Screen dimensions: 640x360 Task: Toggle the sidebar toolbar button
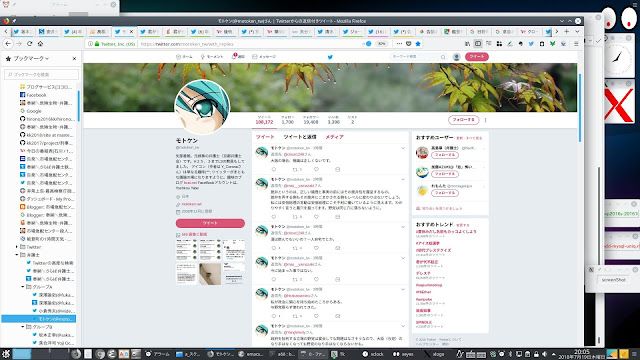tap(478, 44)
